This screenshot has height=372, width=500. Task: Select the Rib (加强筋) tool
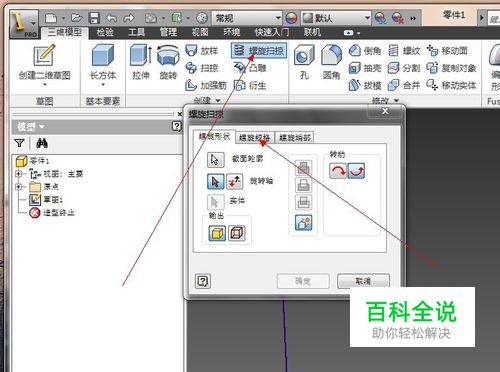(206, 85)
